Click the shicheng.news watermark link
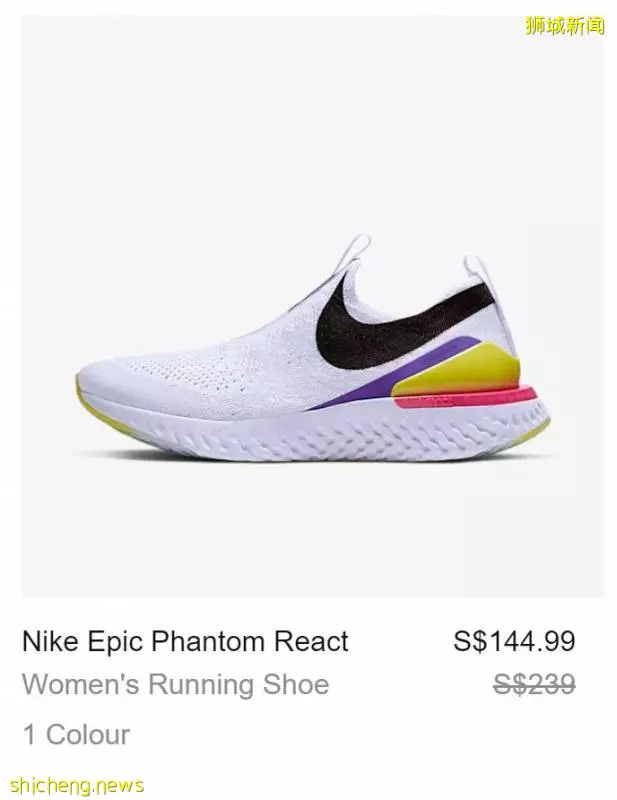Image resolution: width=617 pixels, height=800 pixels. 77,785
